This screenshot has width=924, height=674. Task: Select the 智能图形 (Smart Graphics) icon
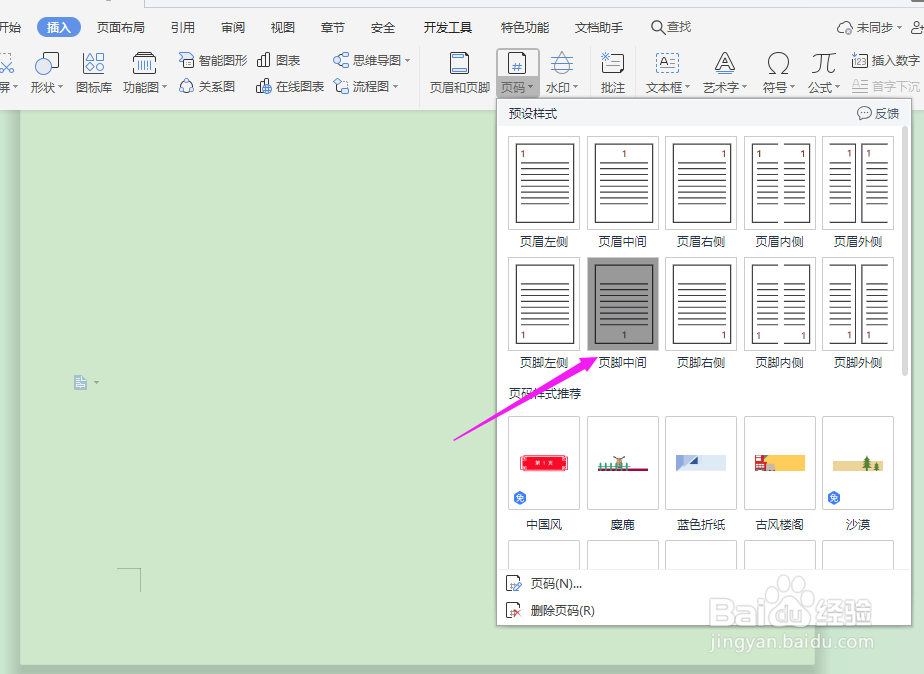click(211, 59)
